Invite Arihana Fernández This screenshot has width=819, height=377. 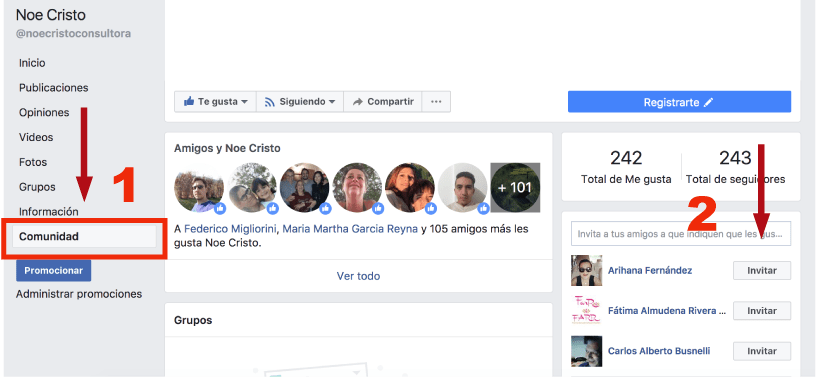coord(762,270)
